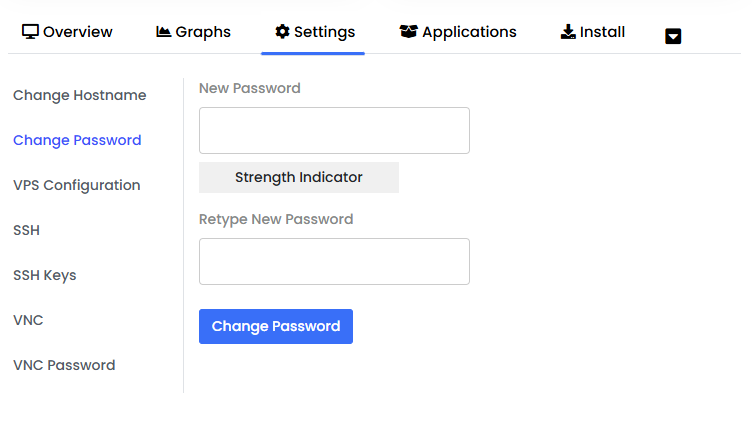Select Change Password in the sidebar
Image resolution: width=752 pixels, height=432 pixels.
tap(77, 140)
